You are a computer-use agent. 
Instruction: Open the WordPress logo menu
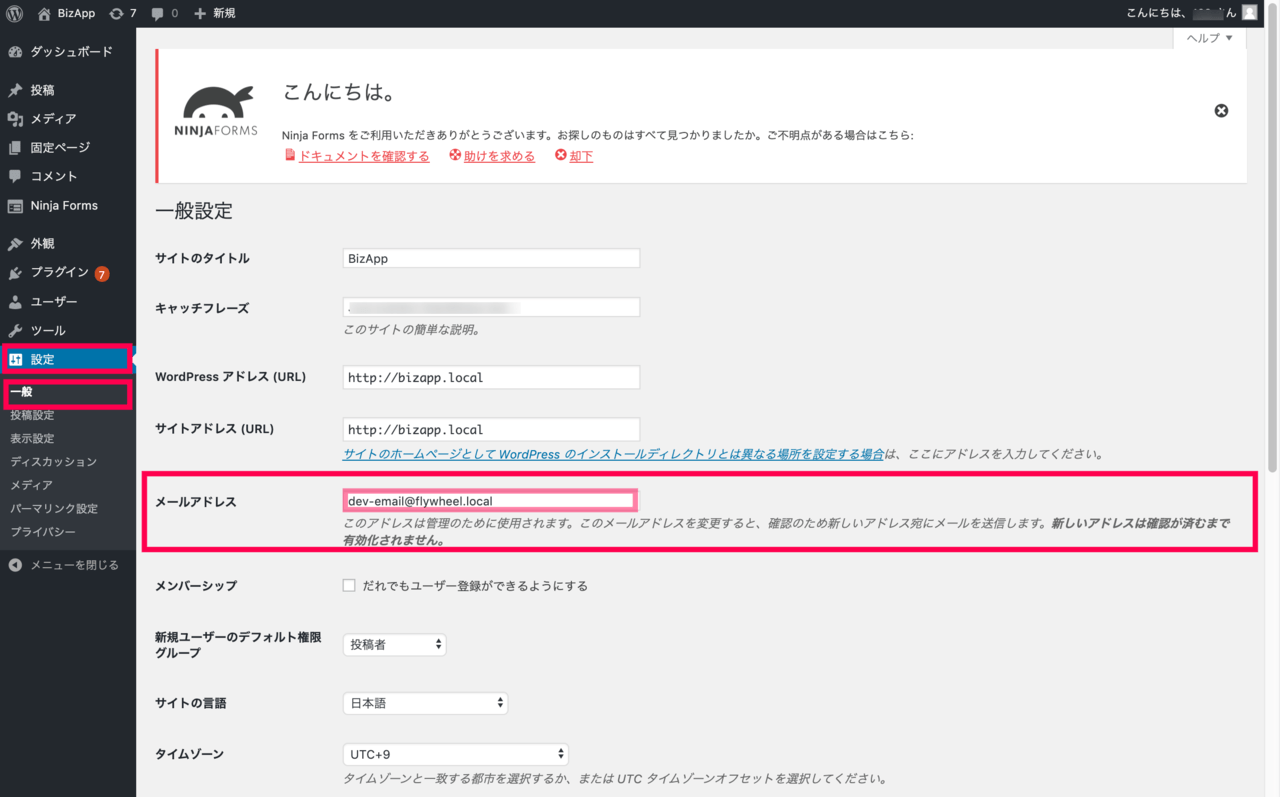point(14,14)
